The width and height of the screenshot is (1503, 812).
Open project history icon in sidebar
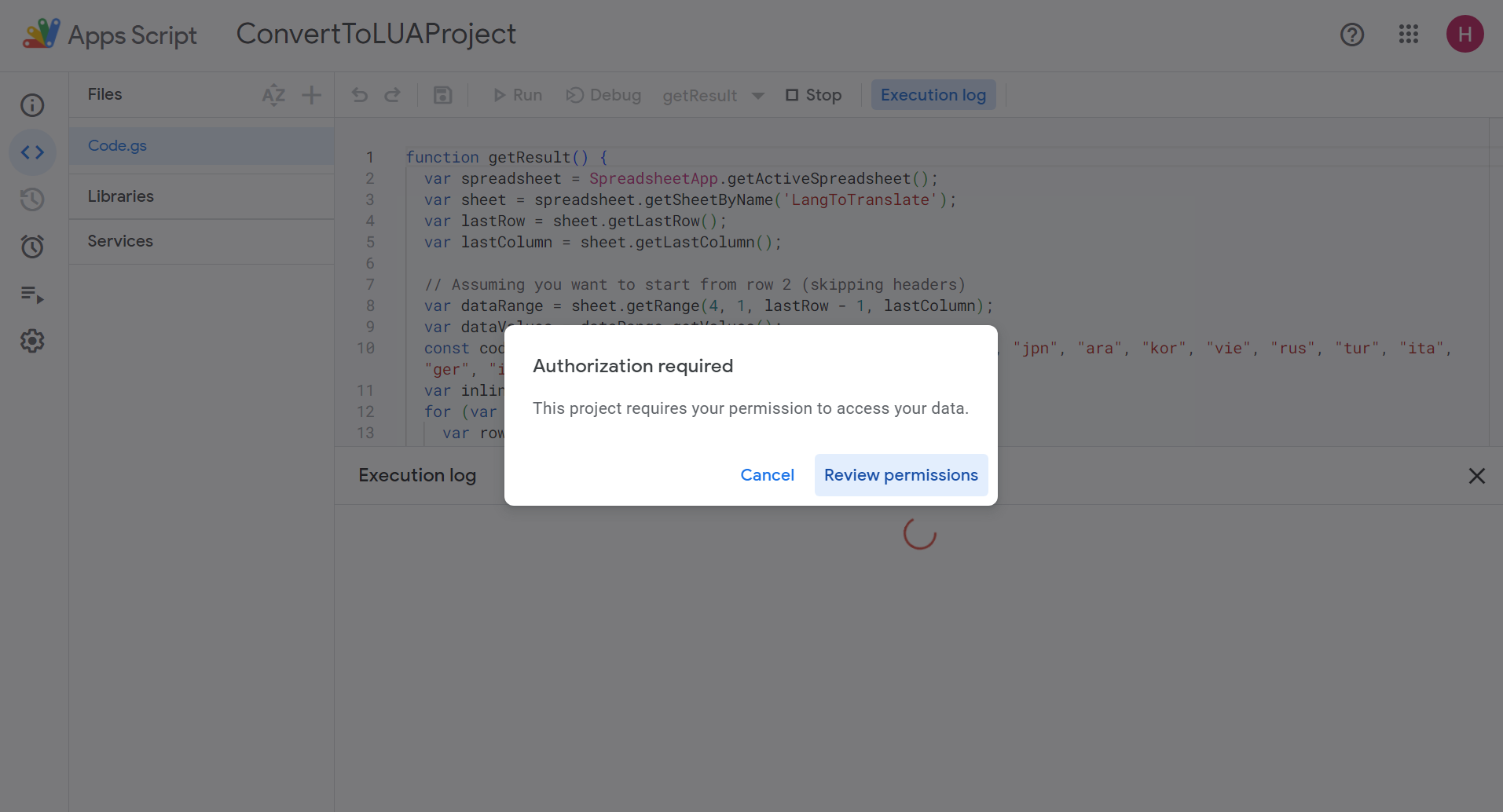click(32, 199)
